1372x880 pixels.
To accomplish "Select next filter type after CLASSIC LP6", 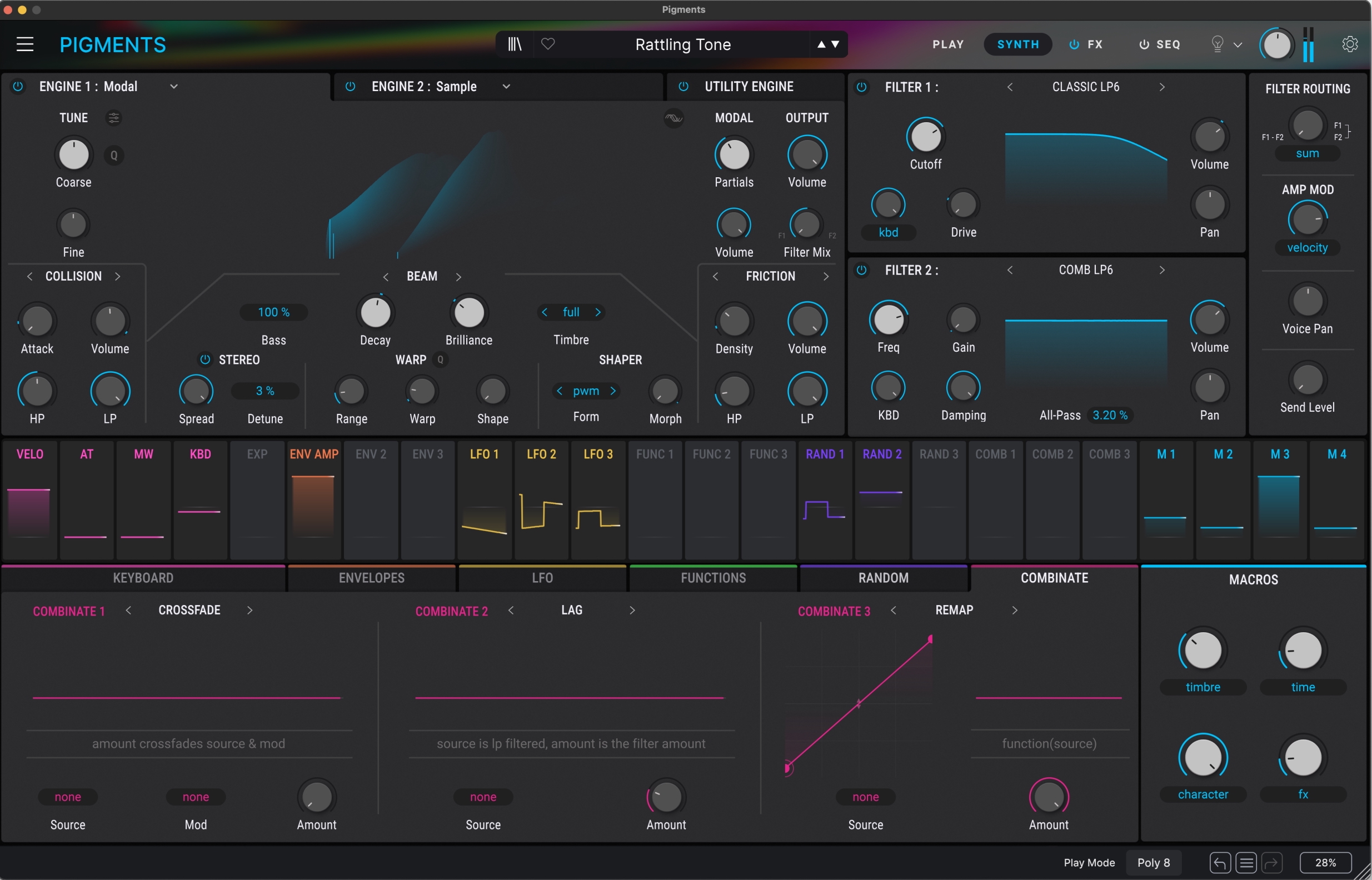I will click(1162, 87).
